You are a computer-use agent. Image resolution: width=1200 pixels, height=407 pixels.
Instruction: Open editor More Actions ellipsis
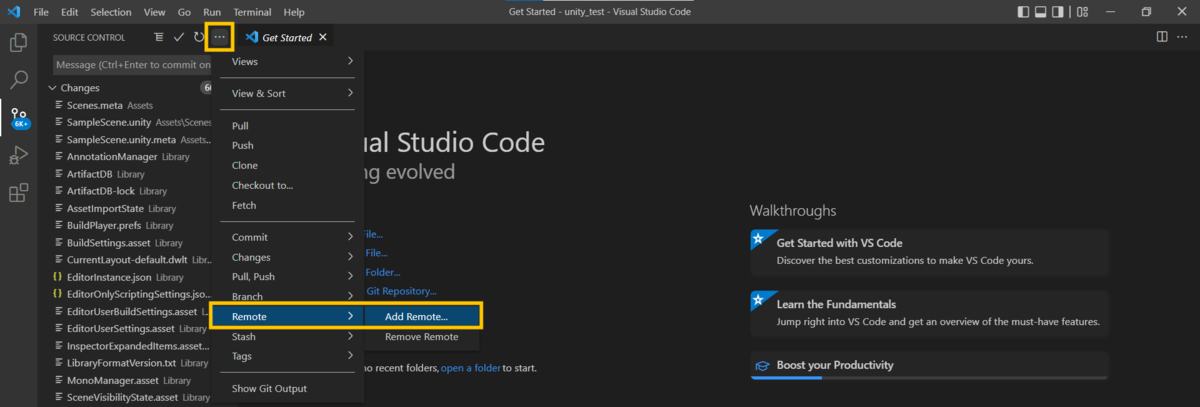[1183, 37]
